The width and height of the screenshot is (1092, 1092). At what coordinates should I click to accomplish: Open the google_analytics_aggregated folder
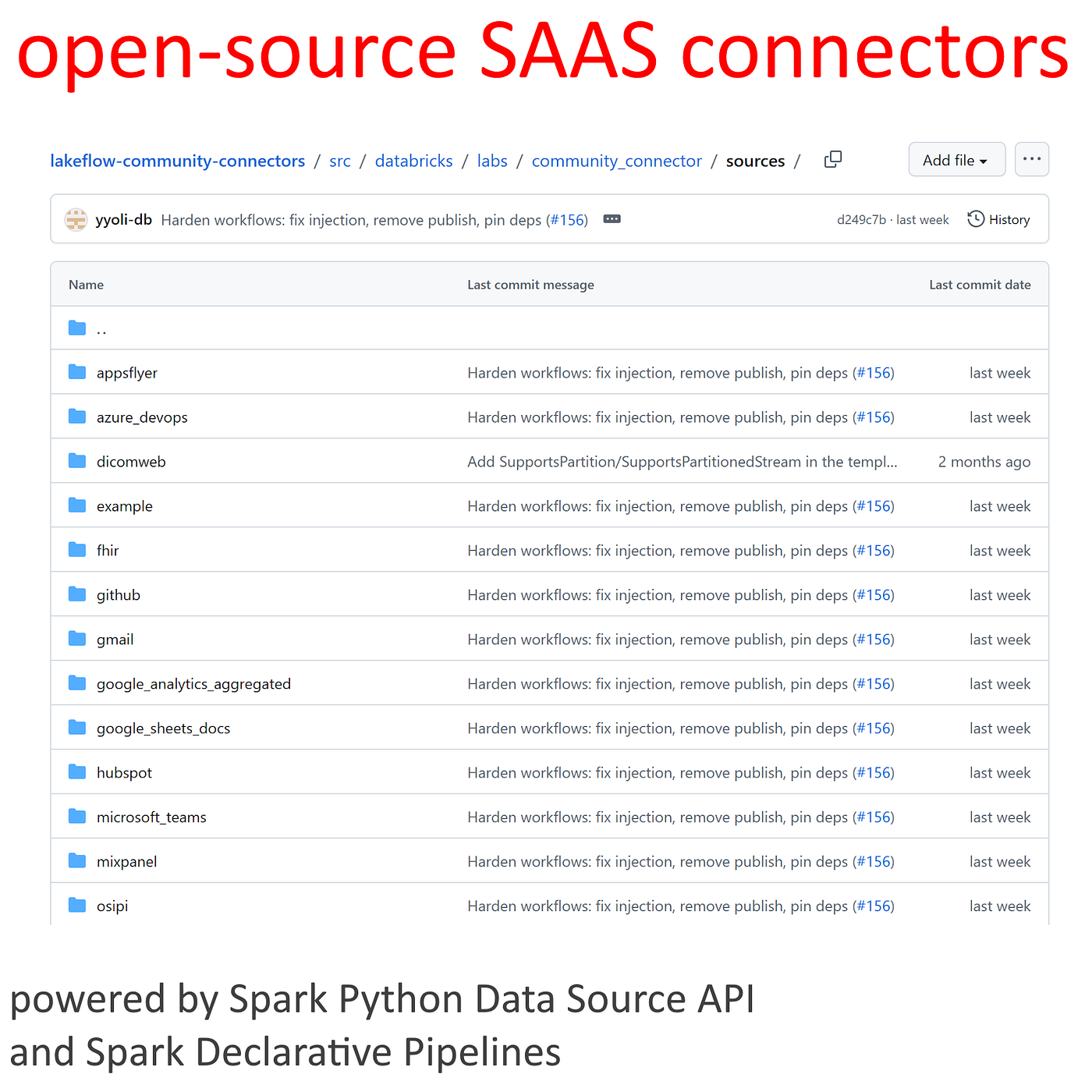tap(193, 685)
